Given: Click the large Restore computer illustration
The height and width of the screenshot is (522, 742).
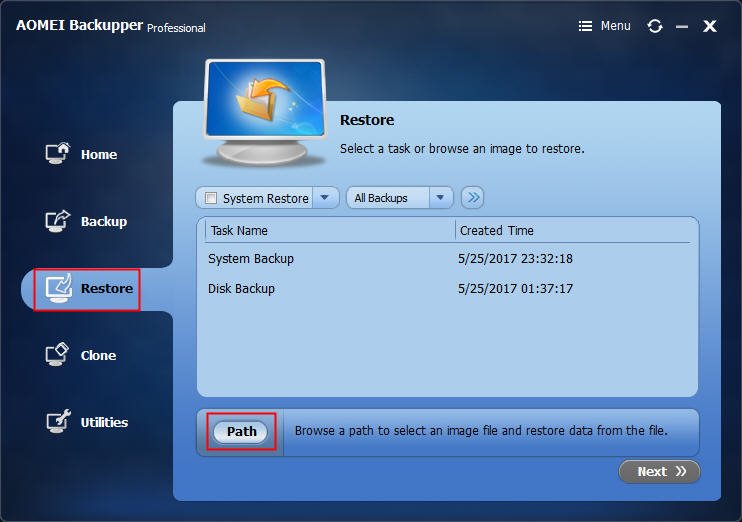Looking at the screenshot, I should pyautogui.click(x=265, y=112).
